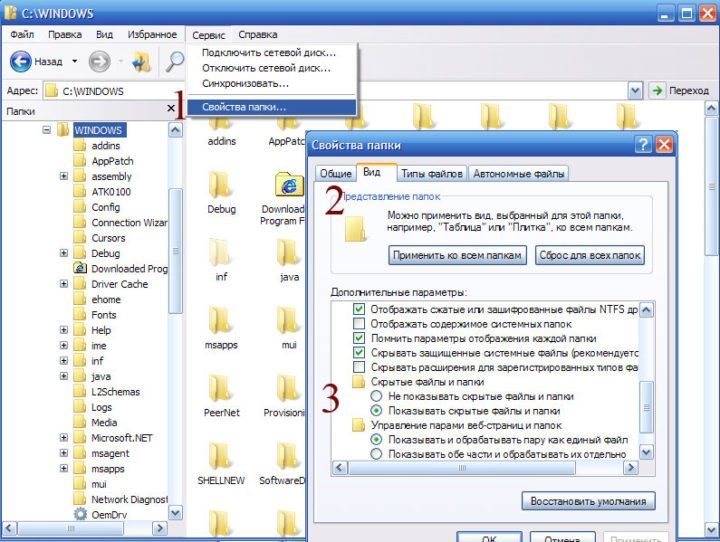Viewport: 720px width, 542px height.
Task: Open the Debug folder icon in file pane
Action: click(x=221, y=186)
